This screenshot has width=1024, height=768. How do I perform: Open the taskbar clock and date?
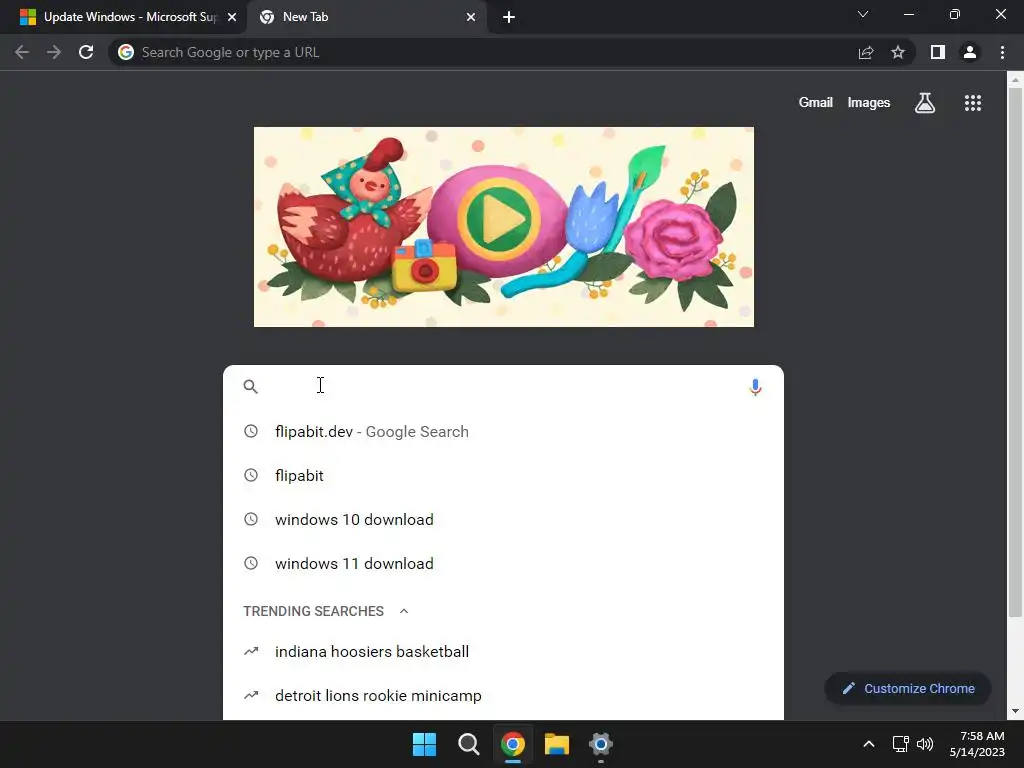977,744
